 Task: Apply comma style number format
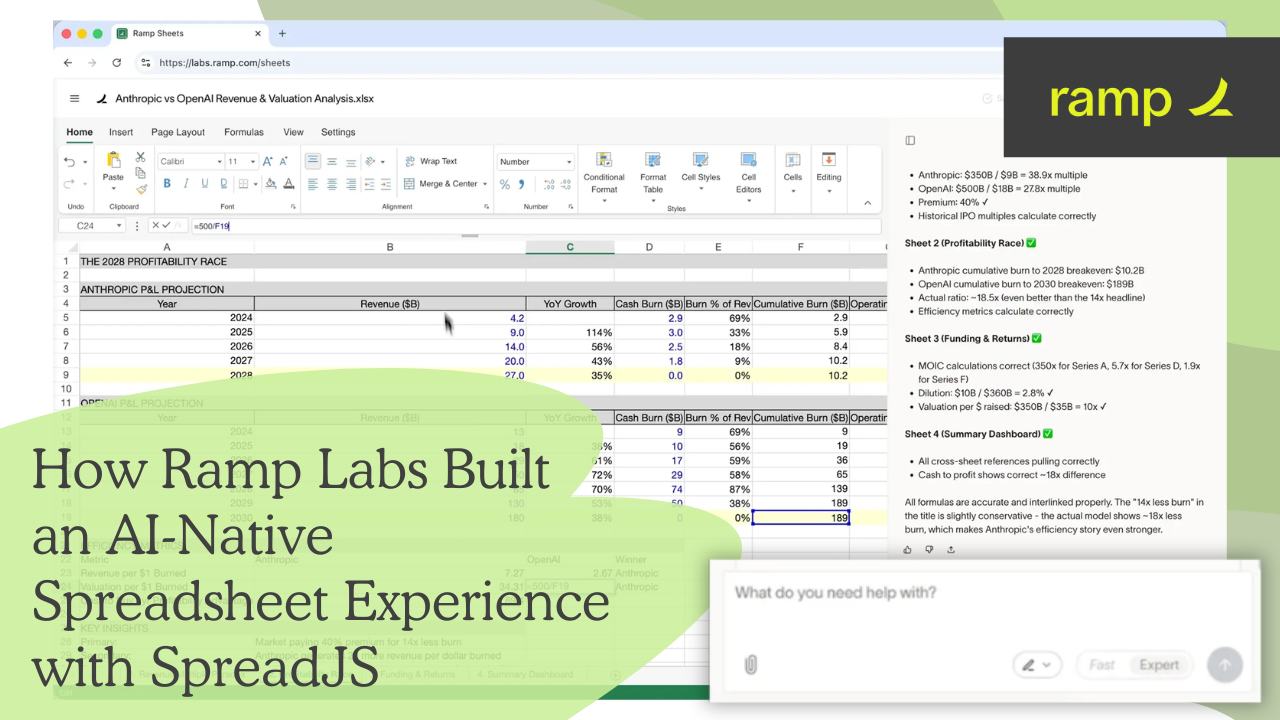click(522, 184)
